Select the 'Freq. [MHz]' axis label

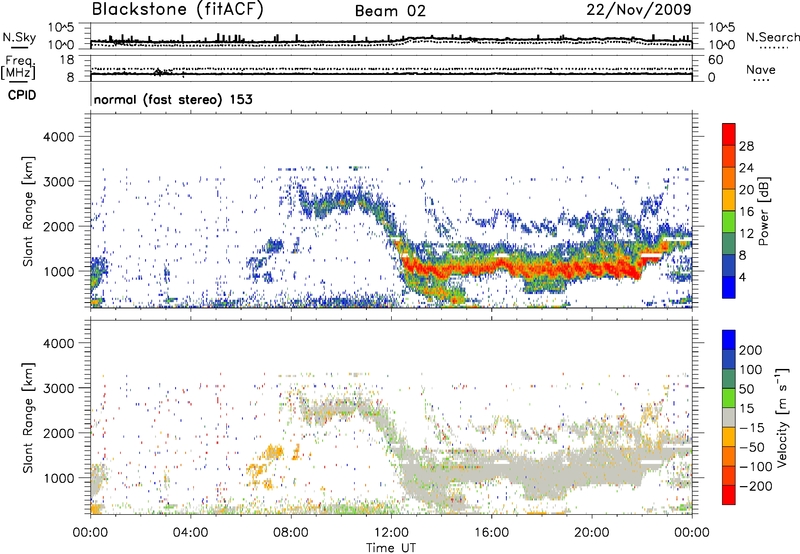19,67
